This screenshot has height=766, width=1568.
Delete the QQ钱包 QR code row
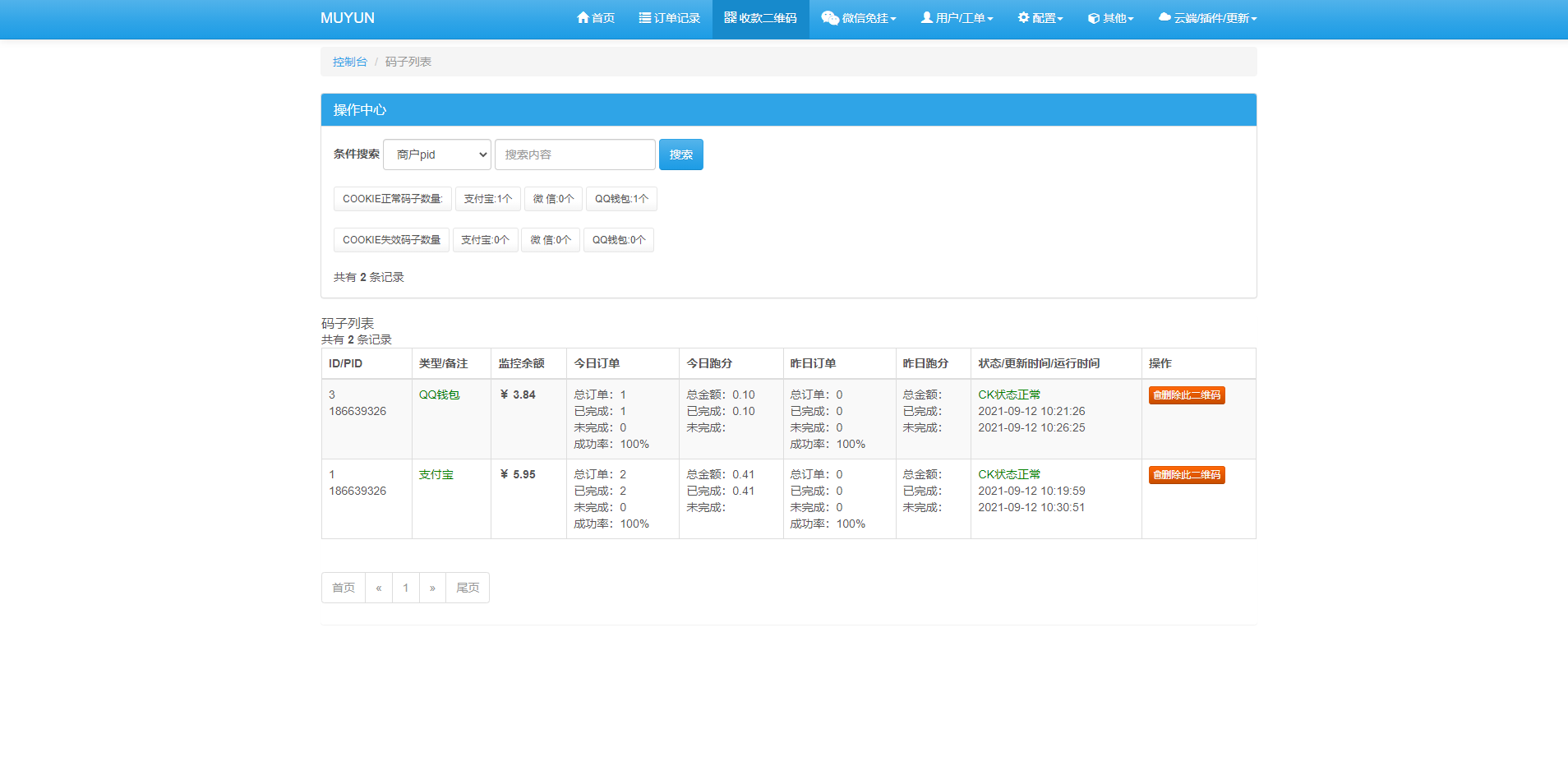click(1186, 395)
